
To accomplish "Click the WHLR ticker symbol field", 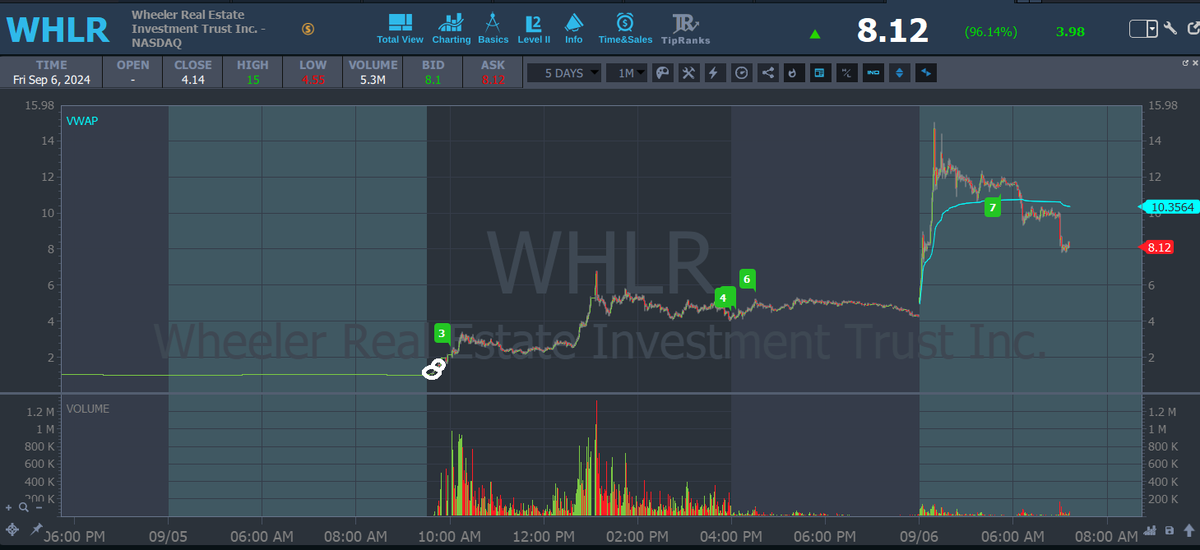I will [x=58, y=29].
